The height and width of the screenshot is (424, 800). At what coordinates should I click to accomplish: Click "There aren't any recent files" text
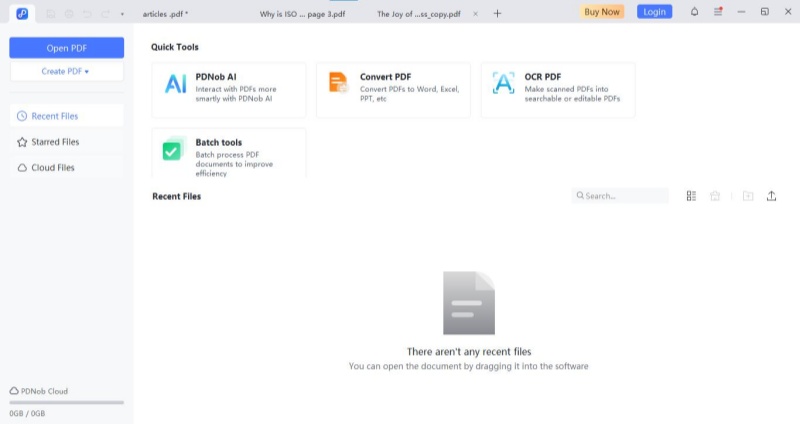(x=469, y=352)
